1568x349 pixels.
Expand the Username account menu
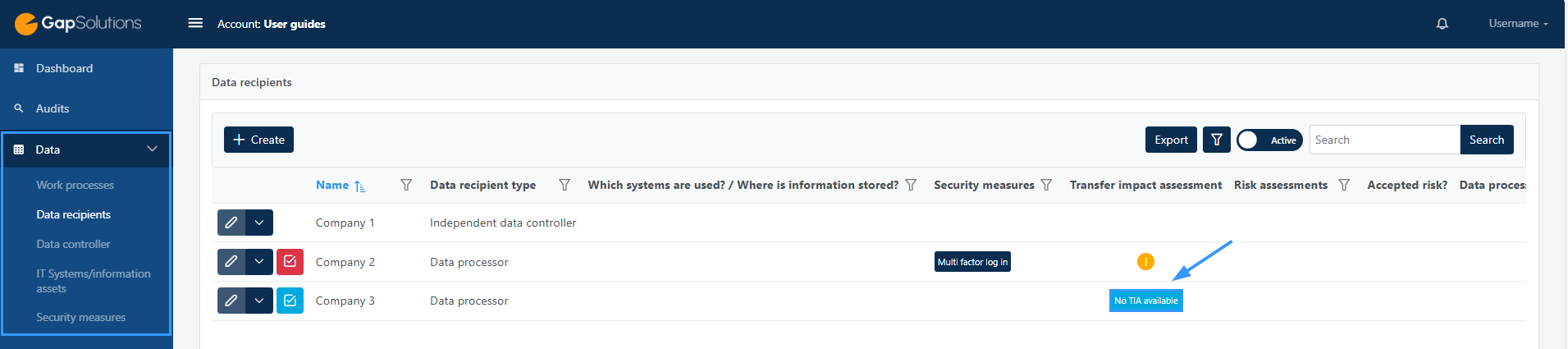coord(1518,24)
